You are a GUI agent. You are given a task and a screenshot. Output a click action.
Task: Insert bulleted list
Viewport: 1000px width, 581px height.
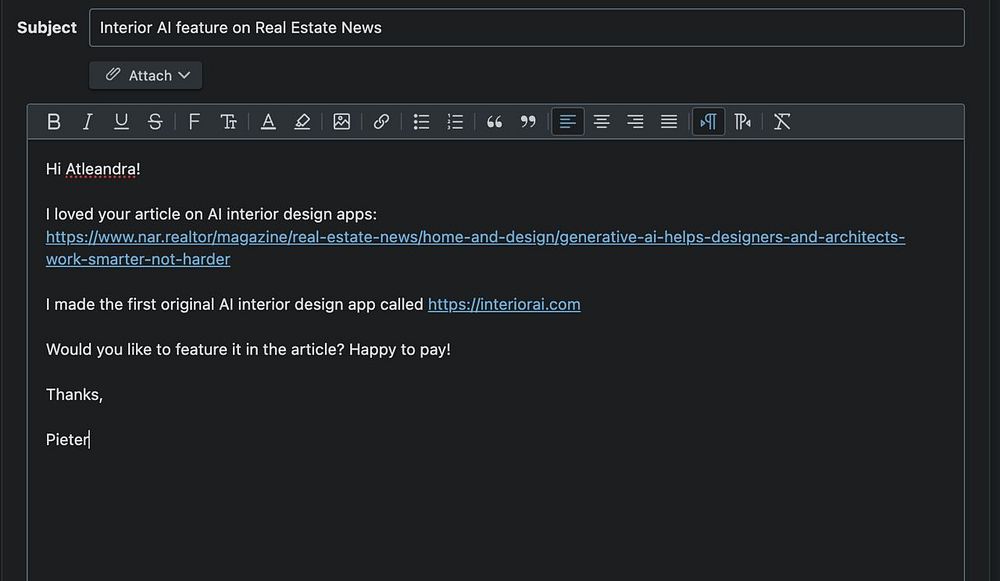click(x=421, y=122)
